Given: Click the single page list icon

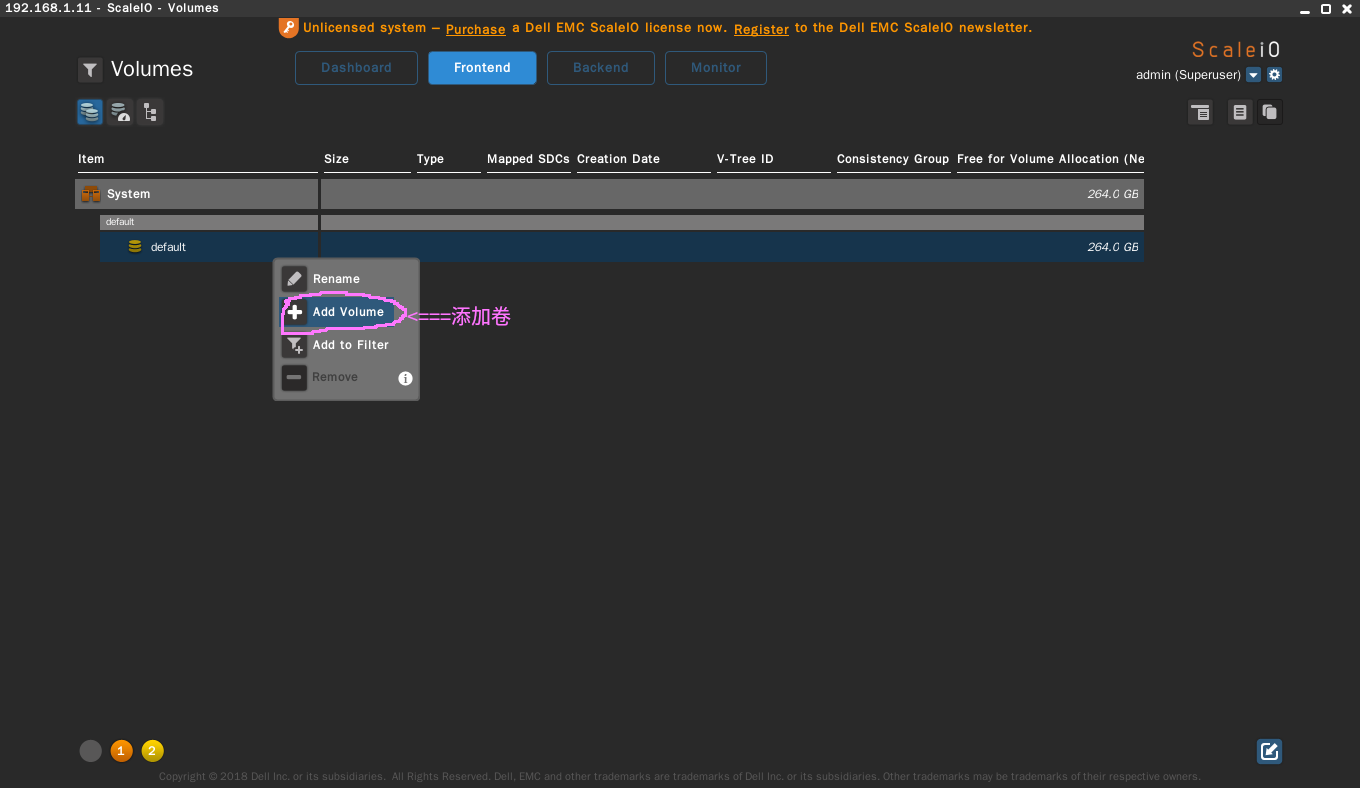Looking at the screenshot, I should [1240, 112].
